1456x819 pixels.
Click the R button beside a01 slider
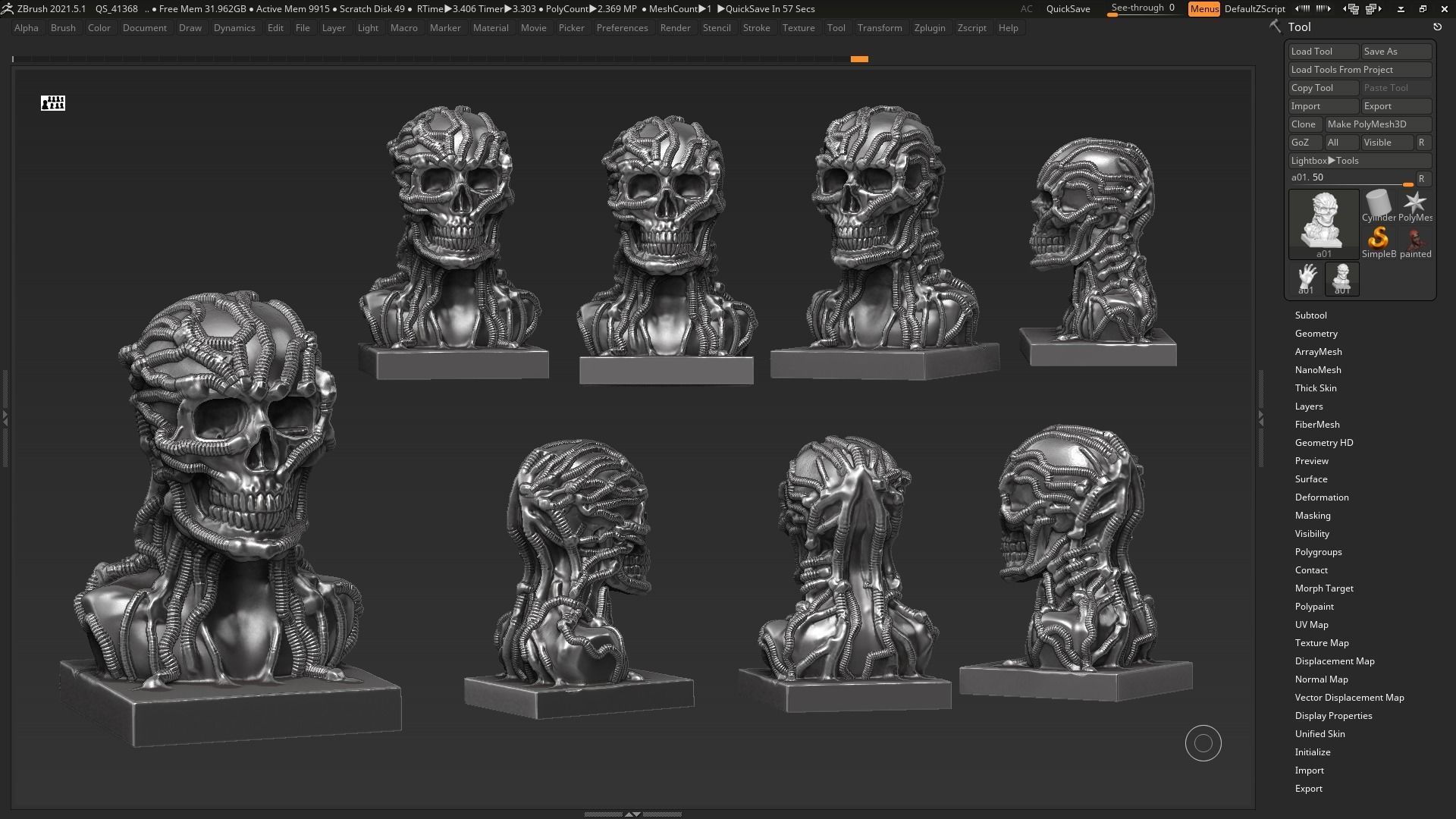(1423, 179)
